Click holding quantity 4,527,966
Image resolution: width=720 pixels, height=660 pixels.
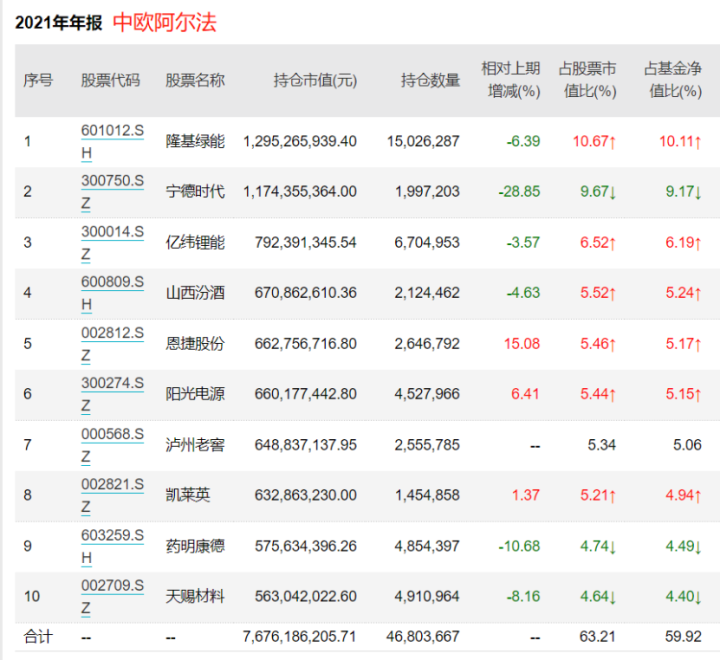point(428,394)
